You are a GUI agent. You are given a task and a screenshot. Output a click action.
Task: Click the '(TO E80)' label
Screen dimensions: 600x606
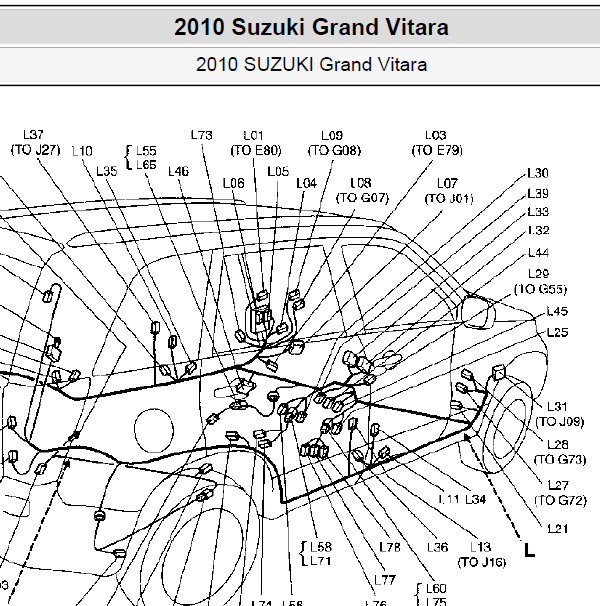coord(256,150)
